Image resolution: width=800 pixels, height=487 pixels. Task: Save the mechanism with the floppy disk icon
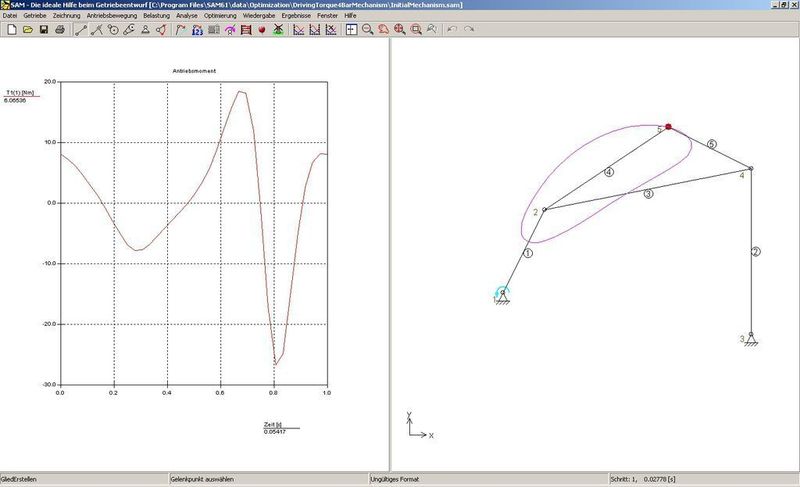[44, 30]
